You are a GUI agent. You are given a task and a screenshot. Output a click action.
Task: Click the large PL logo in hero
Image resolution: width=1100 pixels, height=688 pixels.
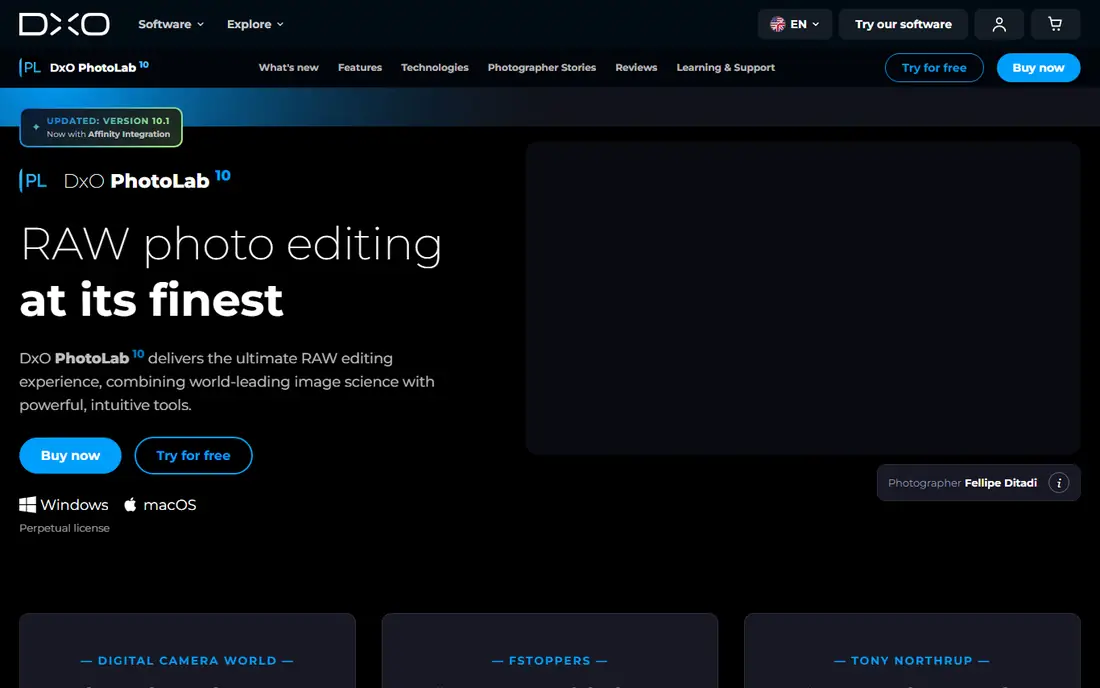click(x=33, y=181)
